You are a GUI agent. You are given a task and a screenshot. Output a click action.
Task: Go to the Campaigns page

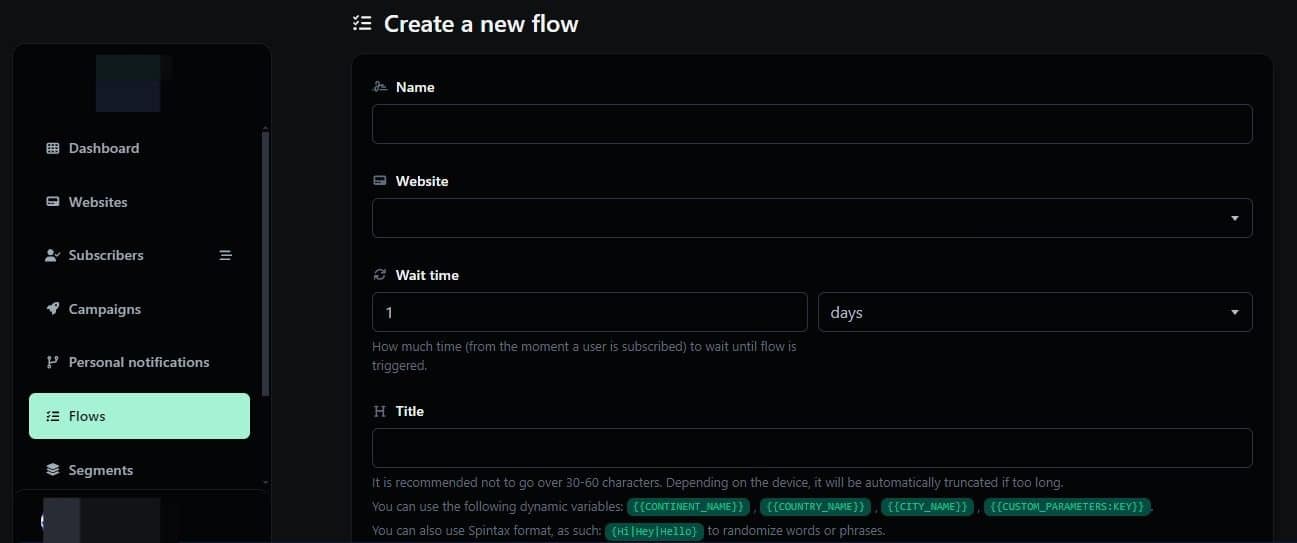(x=104, y=309)
